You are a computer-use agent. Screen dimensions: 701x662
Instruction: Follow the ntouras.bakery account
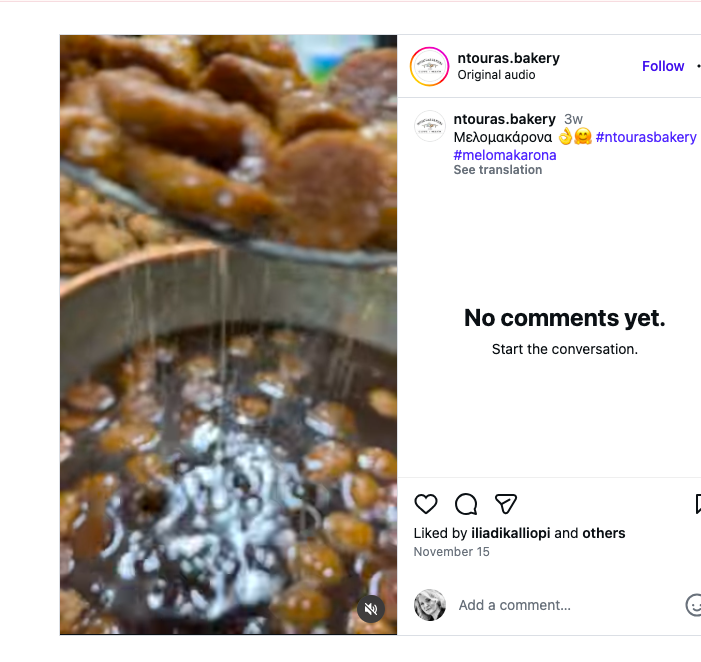click(x=663, y=66)
